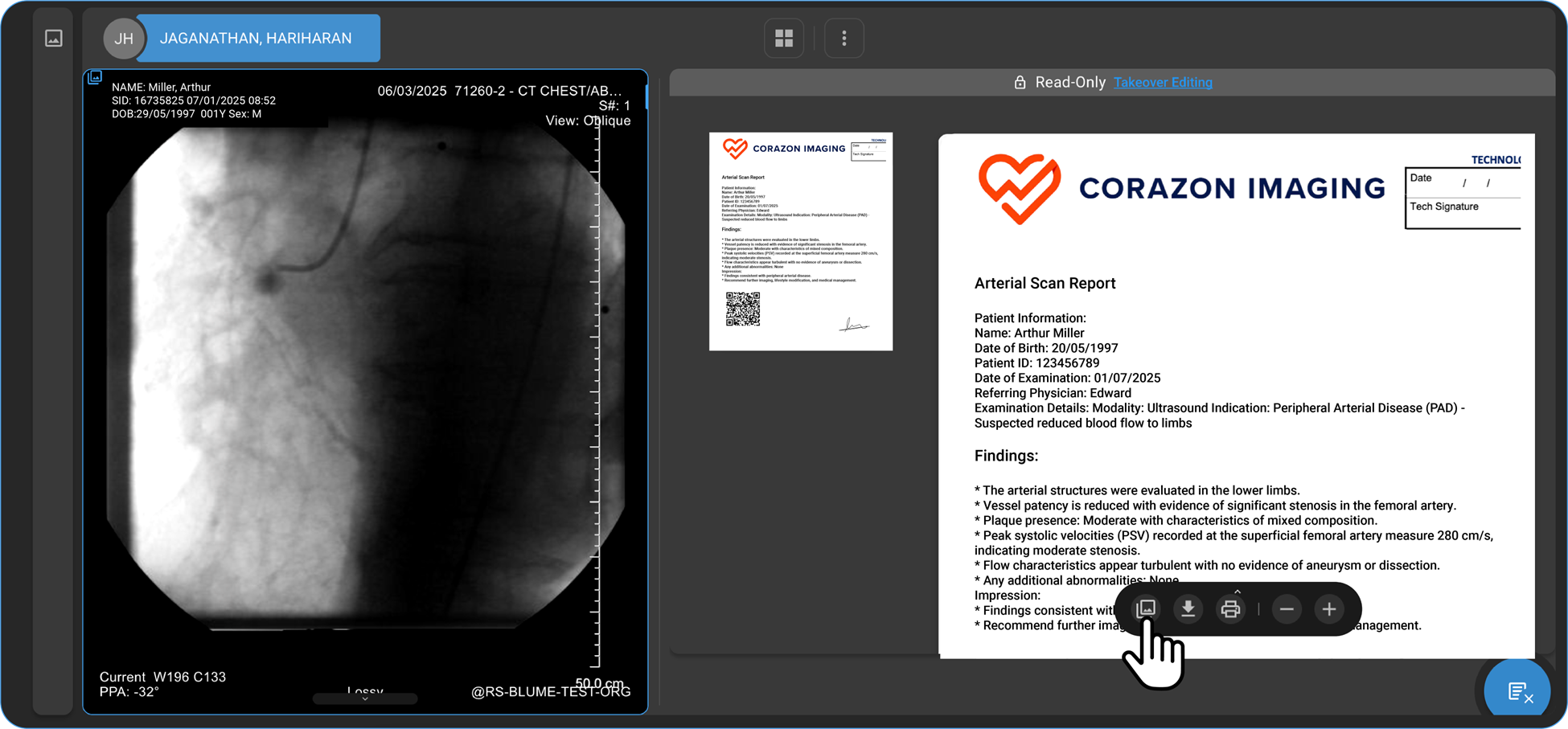1568x729 pixels.
Task: Click the JH user avatar
Action: pos(124,38)
